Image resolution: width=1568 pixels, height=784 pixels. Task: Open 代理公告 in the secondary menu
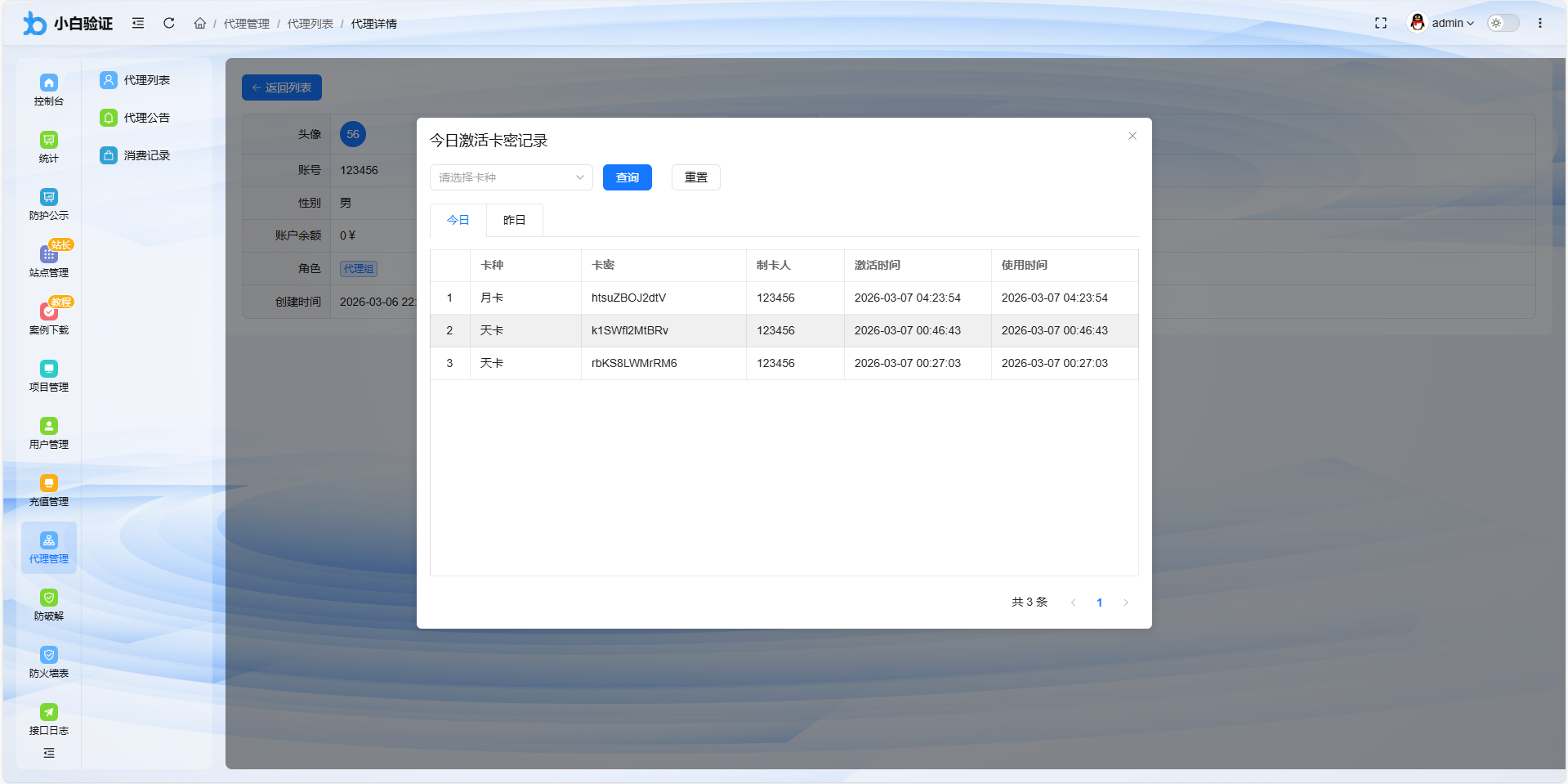coord(145,117)
